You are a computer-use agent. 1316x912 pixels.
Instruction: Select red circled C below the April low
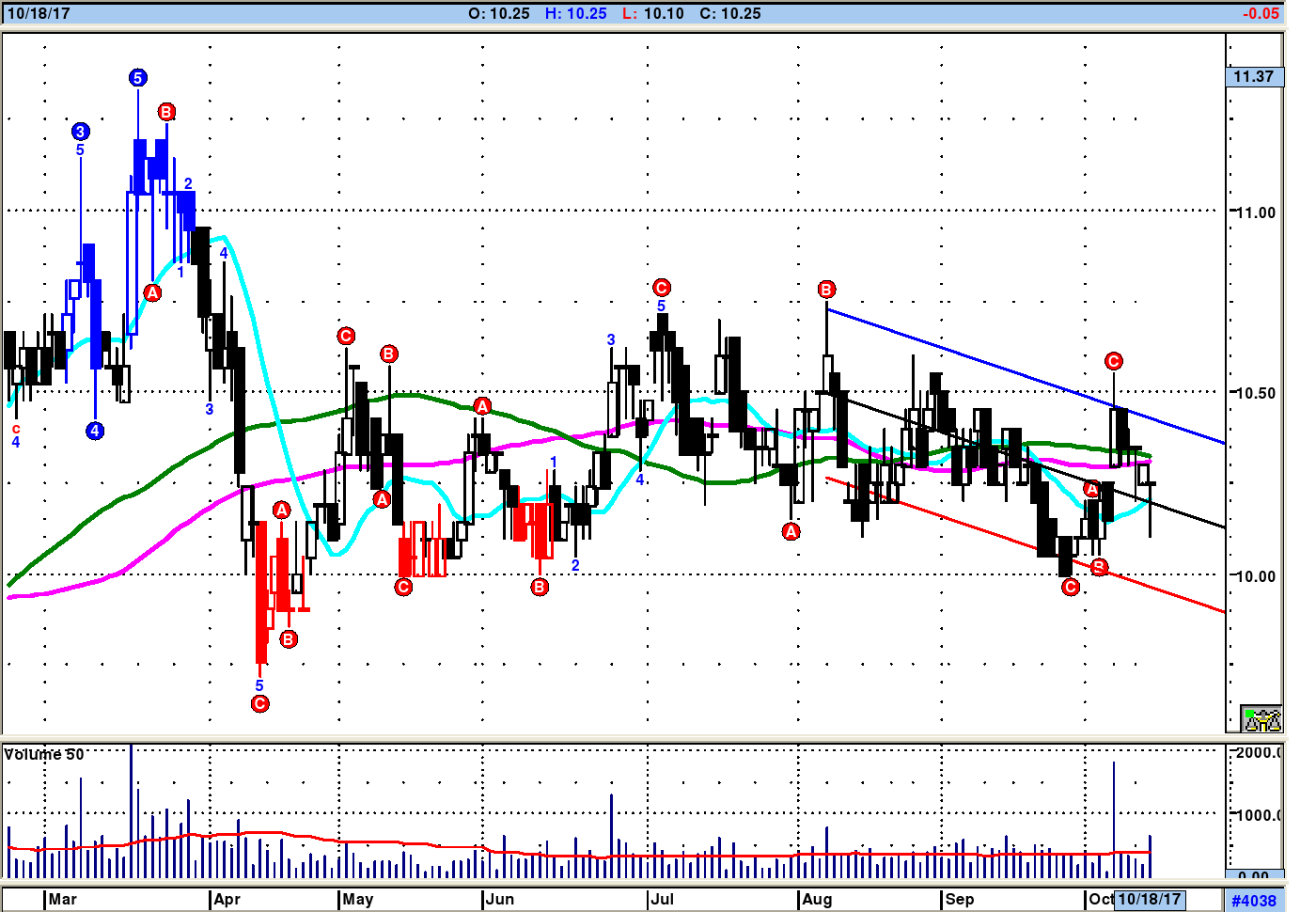point(260,703)
